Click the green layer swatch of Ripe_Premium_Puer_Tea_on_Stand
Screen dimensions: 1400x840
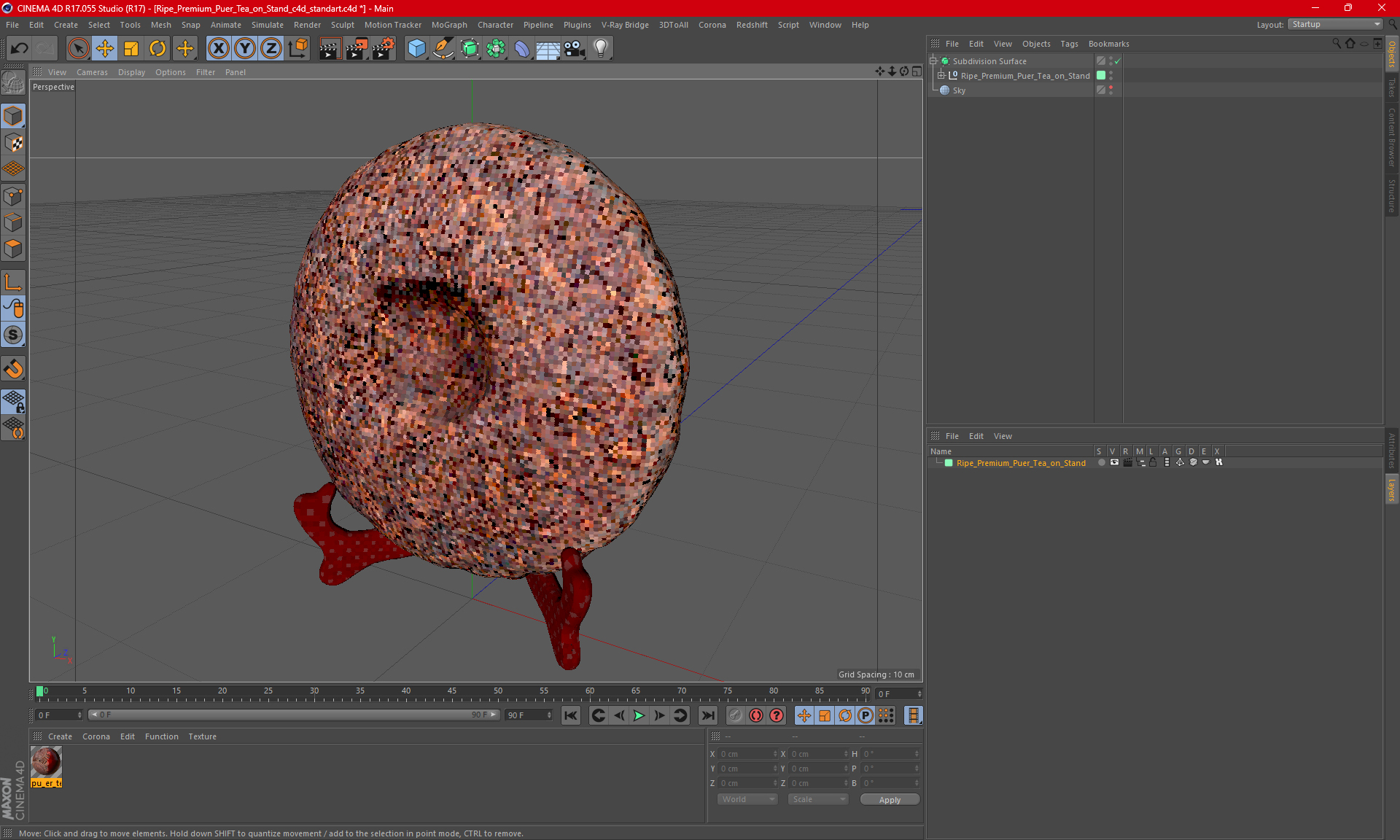pyautogui.click(x=1101, y=75)
